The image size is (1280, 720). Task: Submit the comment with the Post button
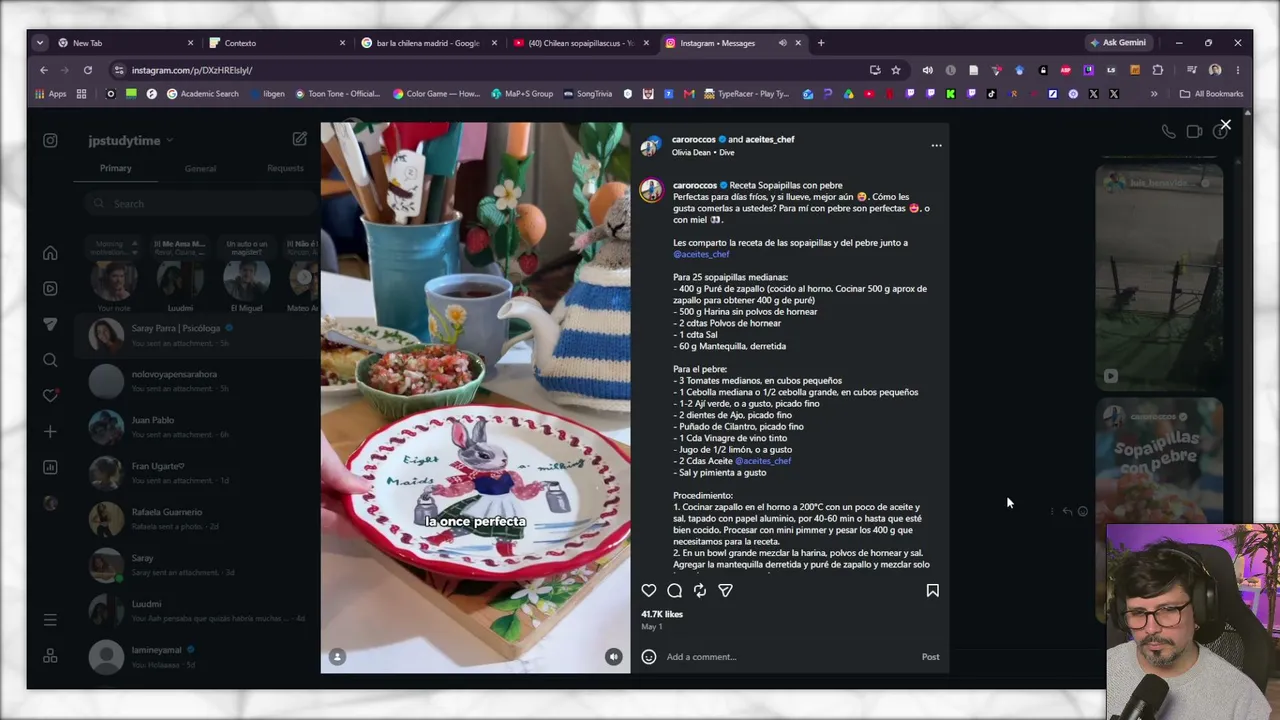[x=930, y=657]
